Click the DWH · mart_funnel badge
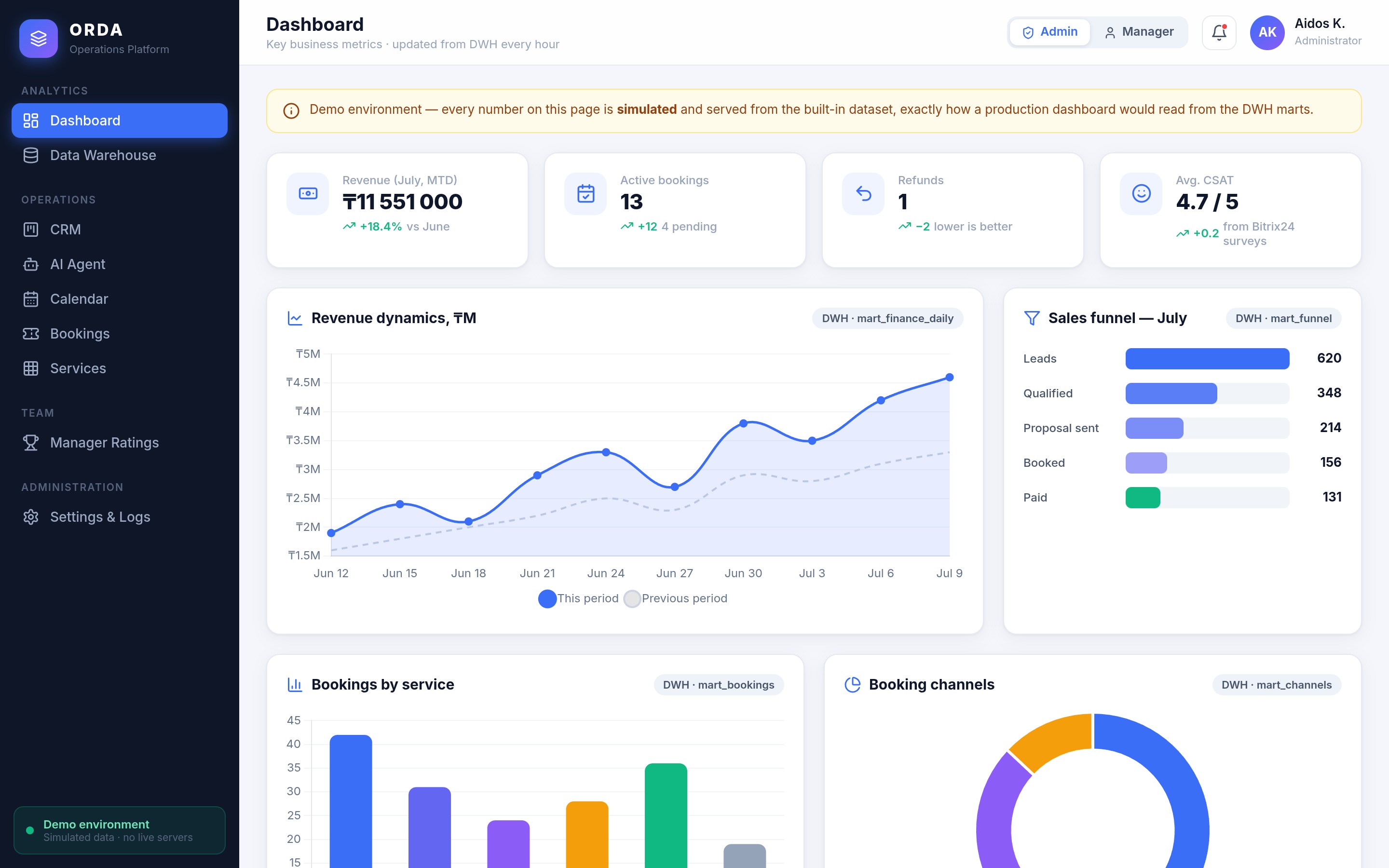 coord(1283,319)
